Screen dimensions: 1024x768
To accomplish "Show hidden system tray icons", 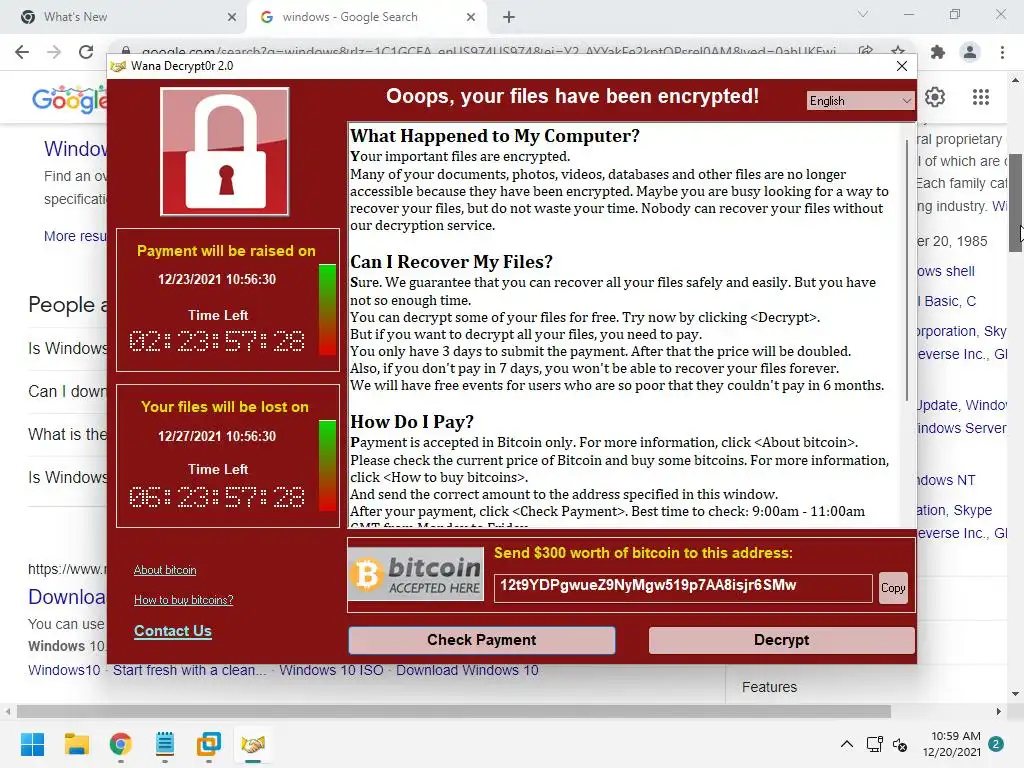I will (846, 744).
